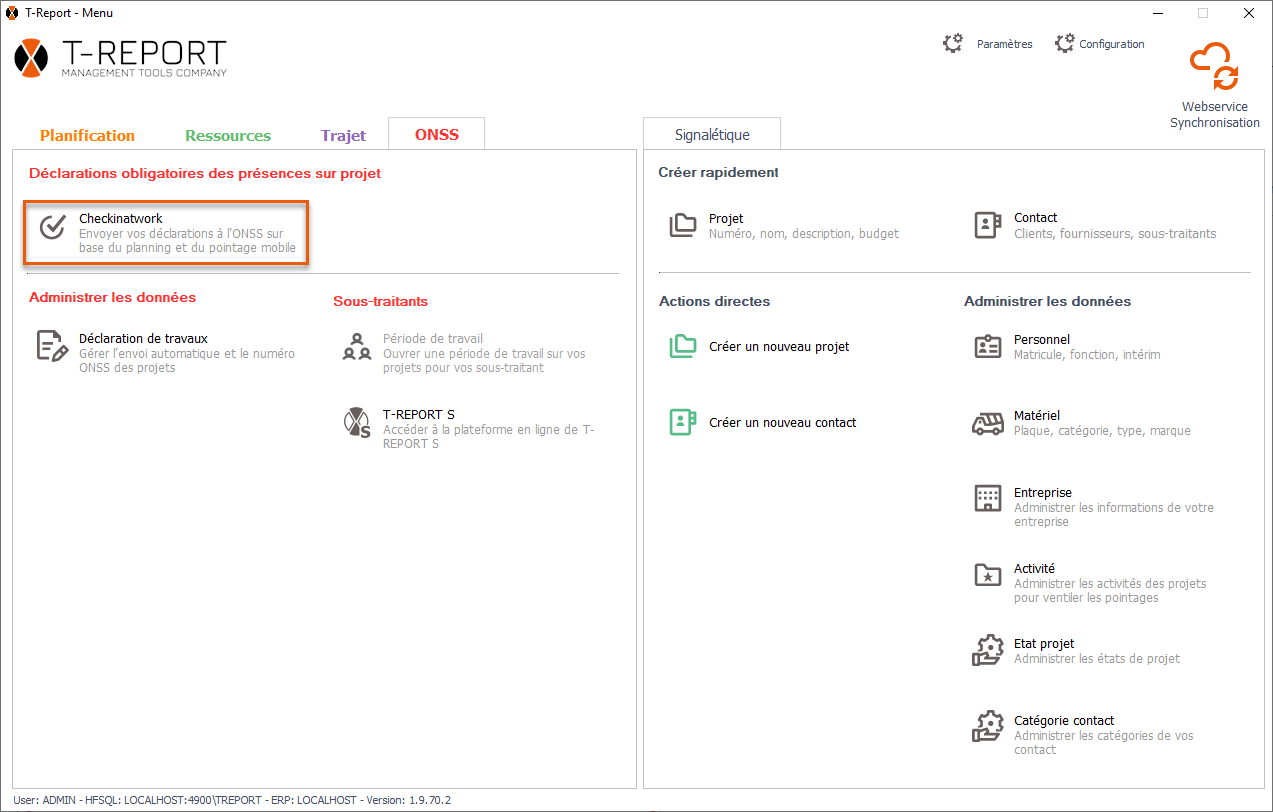Click the Webservice Synchronisation cloud icon
The width and height of the screenshot is (1273, 812).
(1214, 70)
